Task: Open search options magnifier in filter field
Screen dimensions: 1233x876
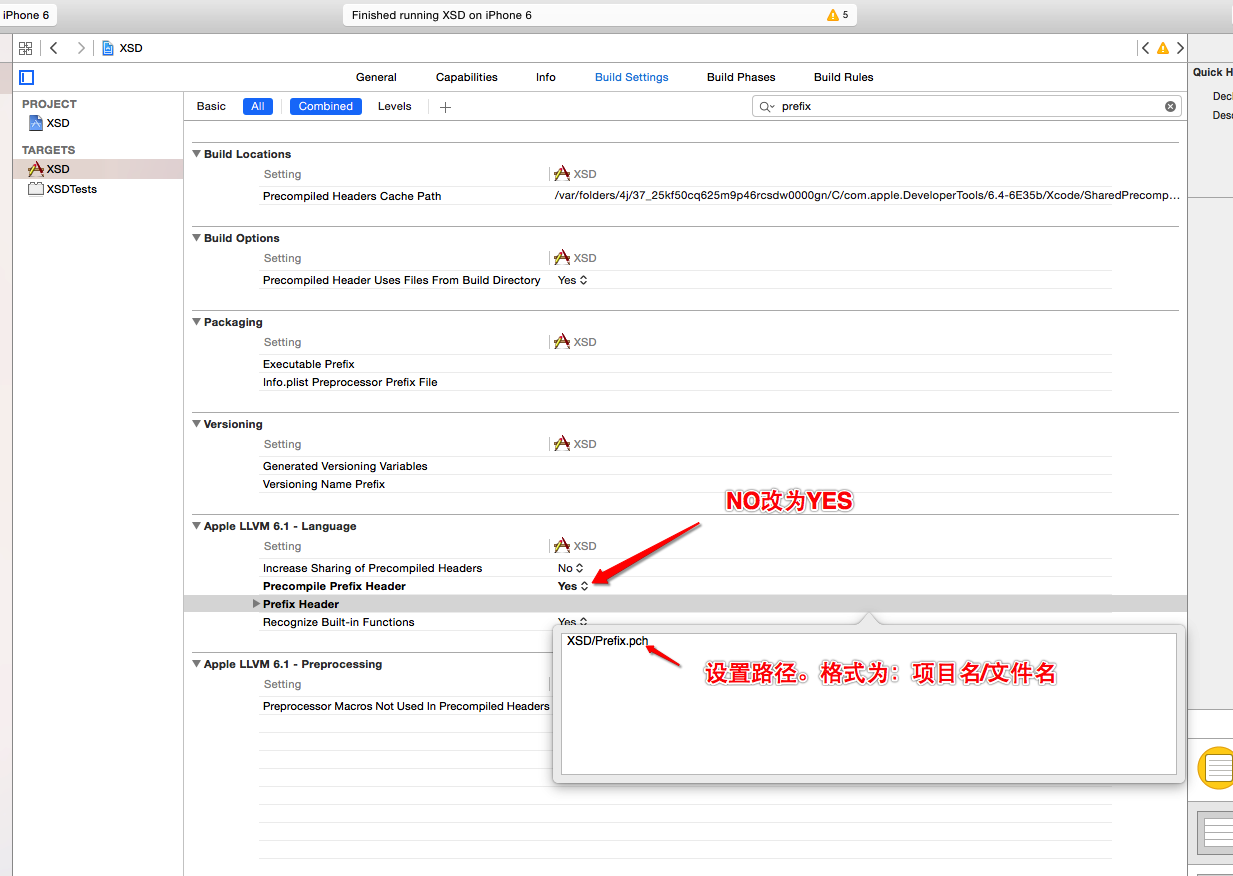Action: pos(766,106)
